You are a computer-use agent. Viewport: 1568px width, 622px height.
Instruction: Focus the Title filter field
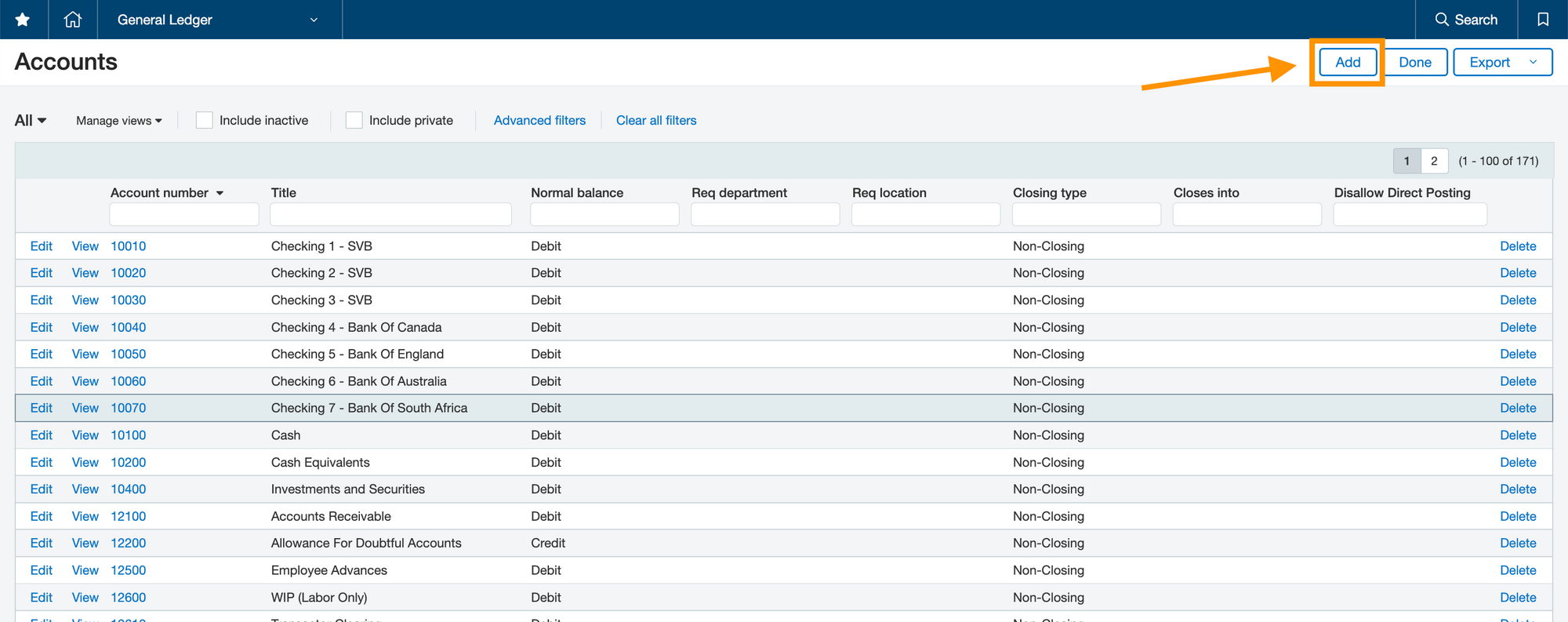click(x=390, y=214)
